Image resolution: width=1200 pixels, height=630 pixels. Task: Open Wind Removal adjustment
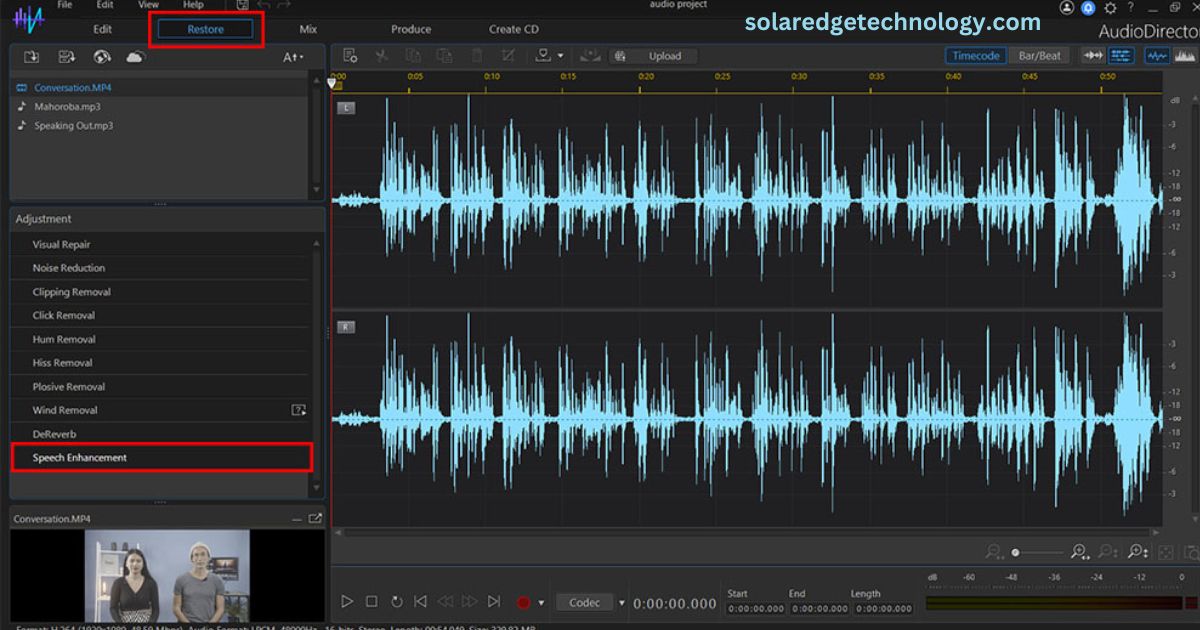[162, 410]
